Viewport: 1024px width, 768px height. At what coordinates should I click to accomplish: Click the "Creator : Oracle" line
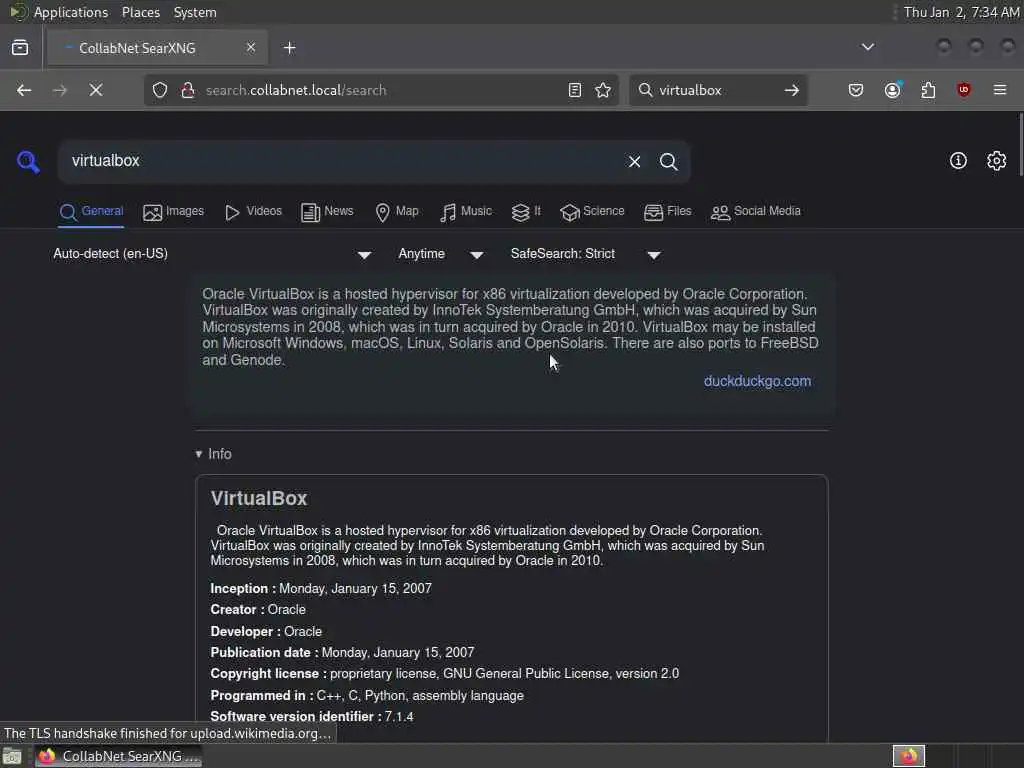258,610
